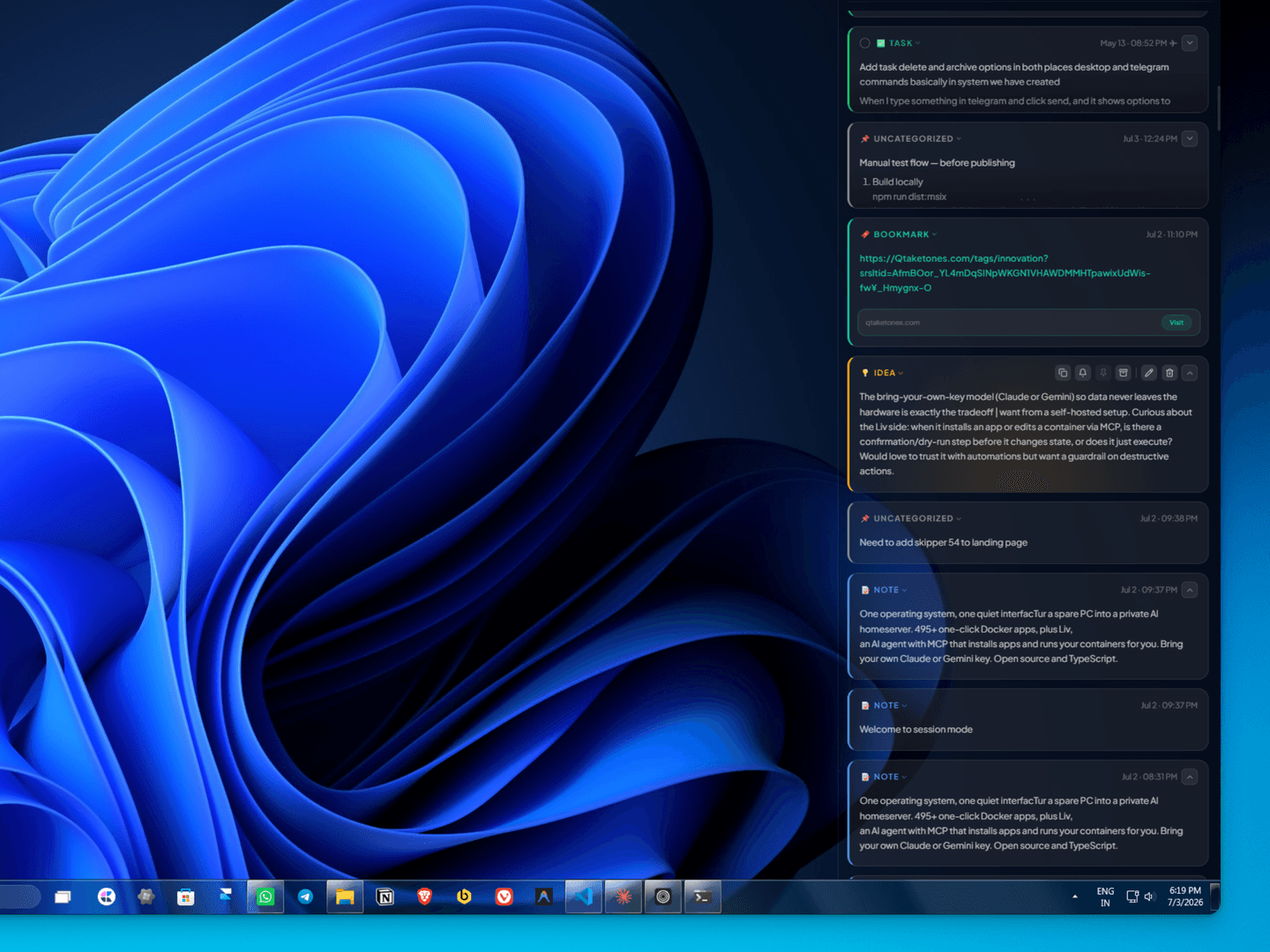Set a reminder bell on IDEA card
Screen dimensions: 1270x952
tap(1083, 373)
